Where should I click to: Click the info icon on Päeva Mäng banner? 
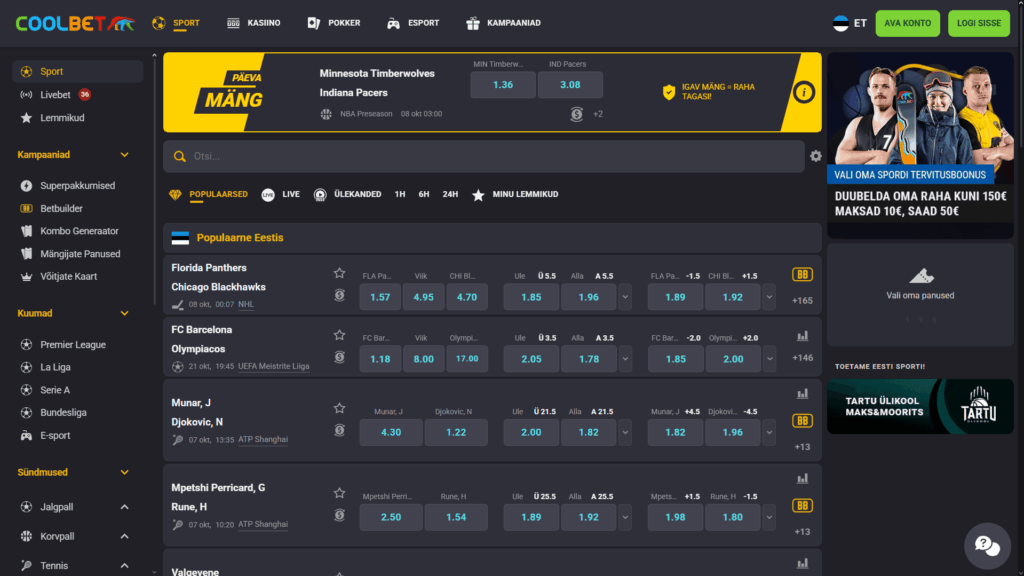[803, 92]
